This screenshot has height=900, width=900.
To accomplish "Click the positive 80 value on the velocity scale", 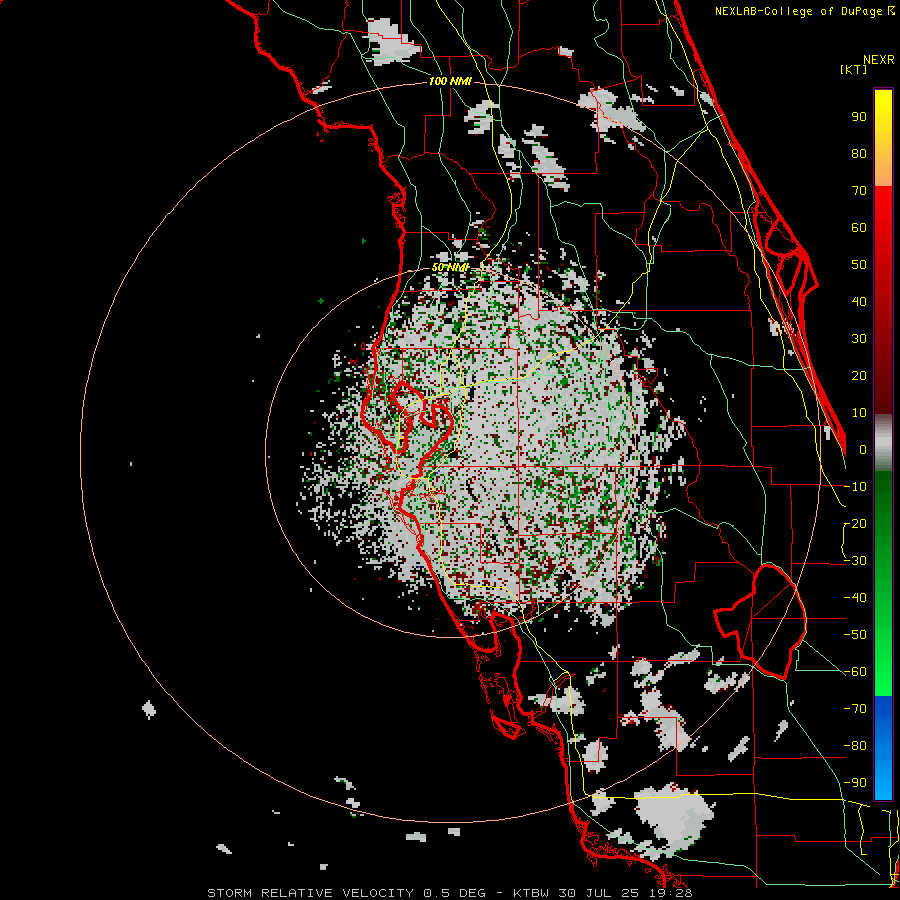I will click(x=859, y=153).
